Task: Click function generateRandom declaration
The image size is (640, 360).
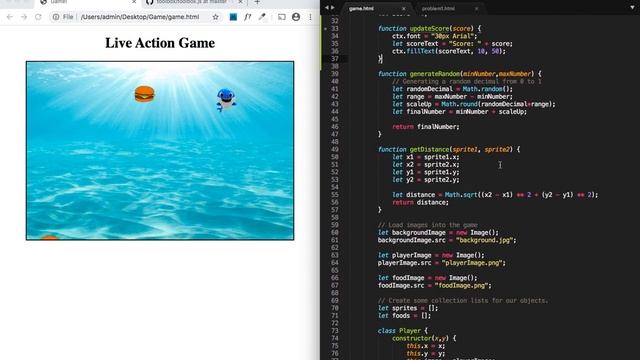Action: [x=460, y=74]
